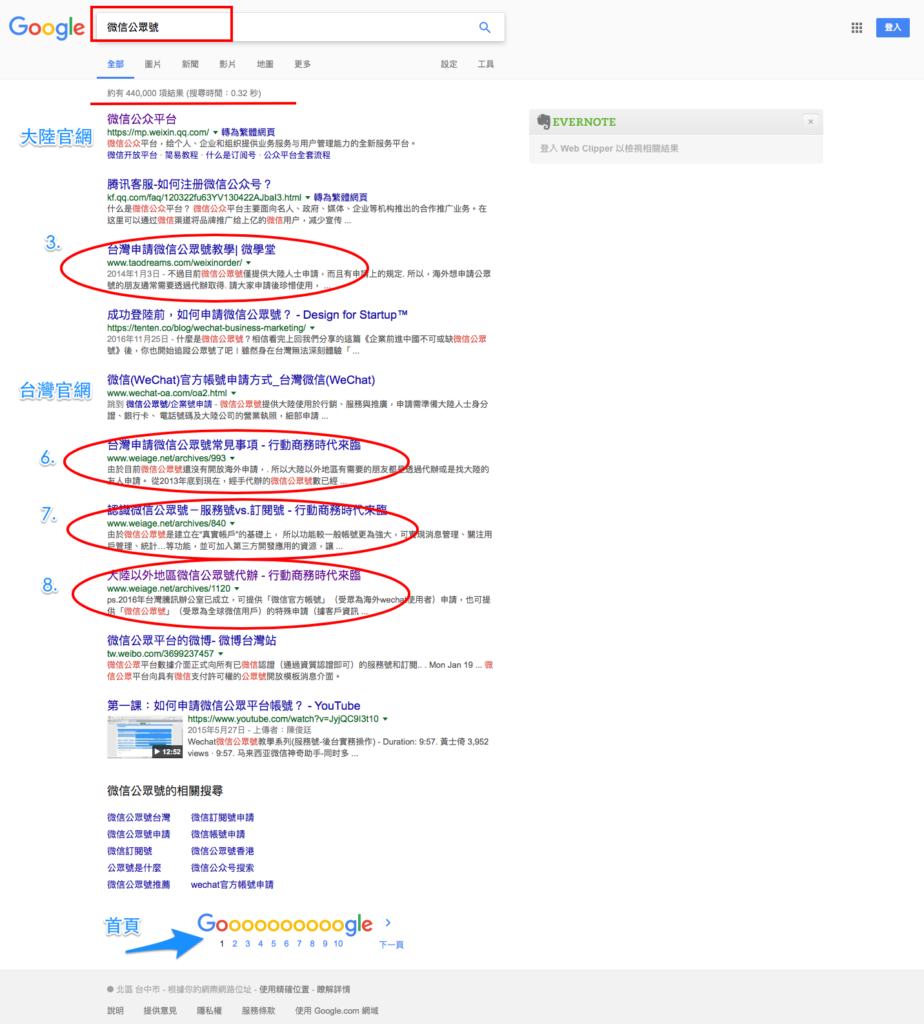Open the 台灣申請微信公眾號常見事項 result
Viewport: 924px width, 1024px height.
pos(234,445)
